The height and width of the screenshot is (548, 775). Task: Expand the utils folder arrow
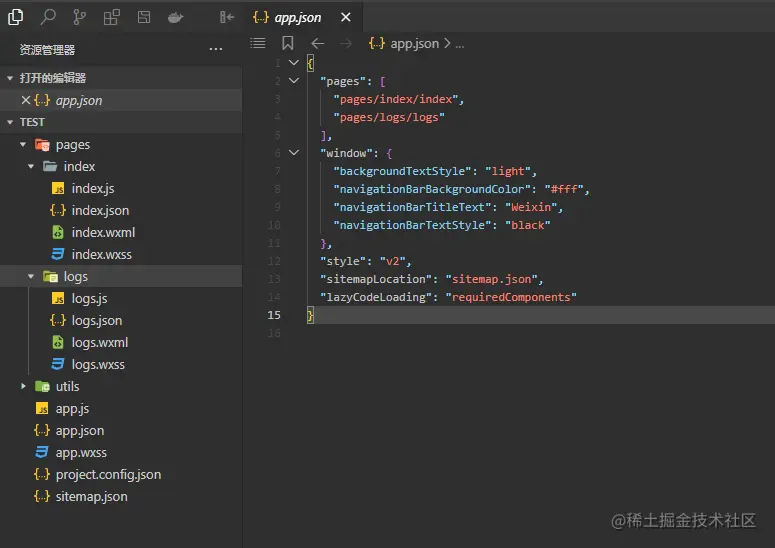23,386
